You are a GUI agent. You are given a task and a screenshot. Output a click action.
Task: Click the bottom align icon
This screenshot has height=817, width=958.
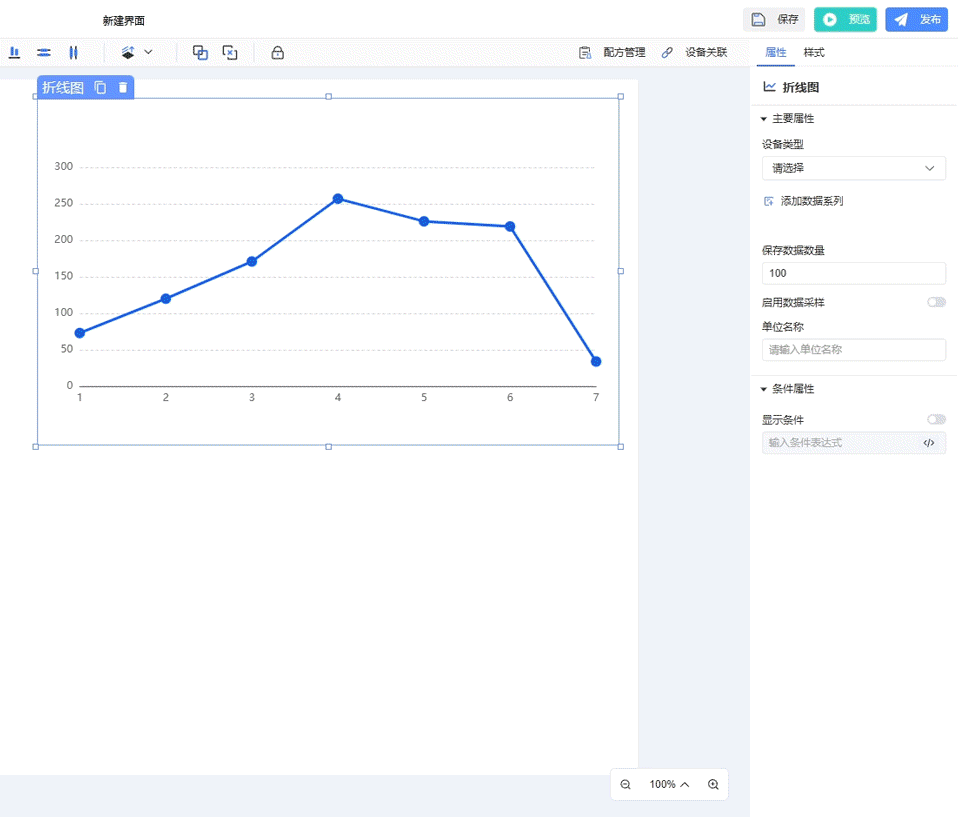(x=14, y=53)
